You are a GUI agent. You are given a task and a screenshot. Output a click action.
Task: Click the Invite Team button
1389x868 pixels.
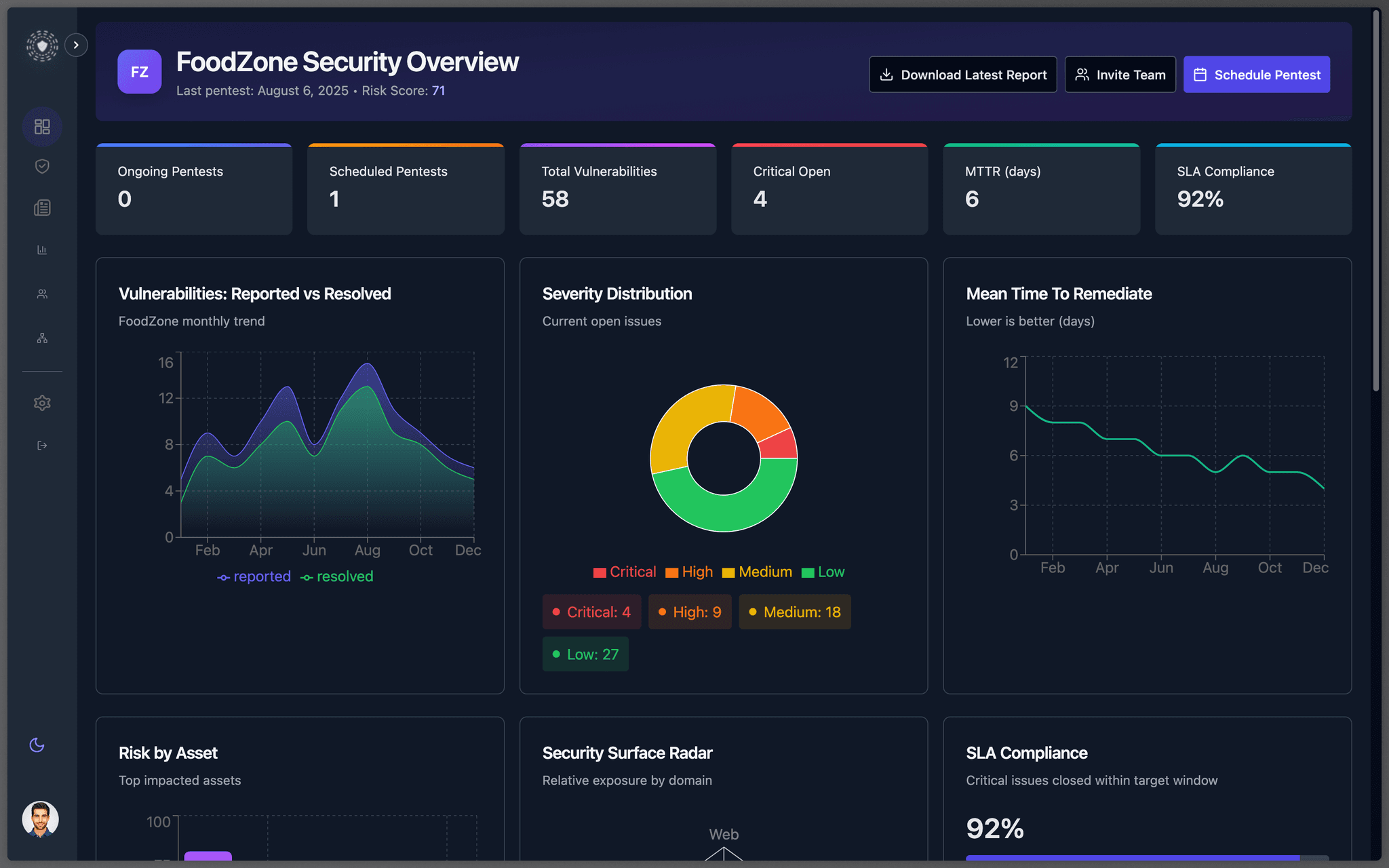[x=1120, y=75]
